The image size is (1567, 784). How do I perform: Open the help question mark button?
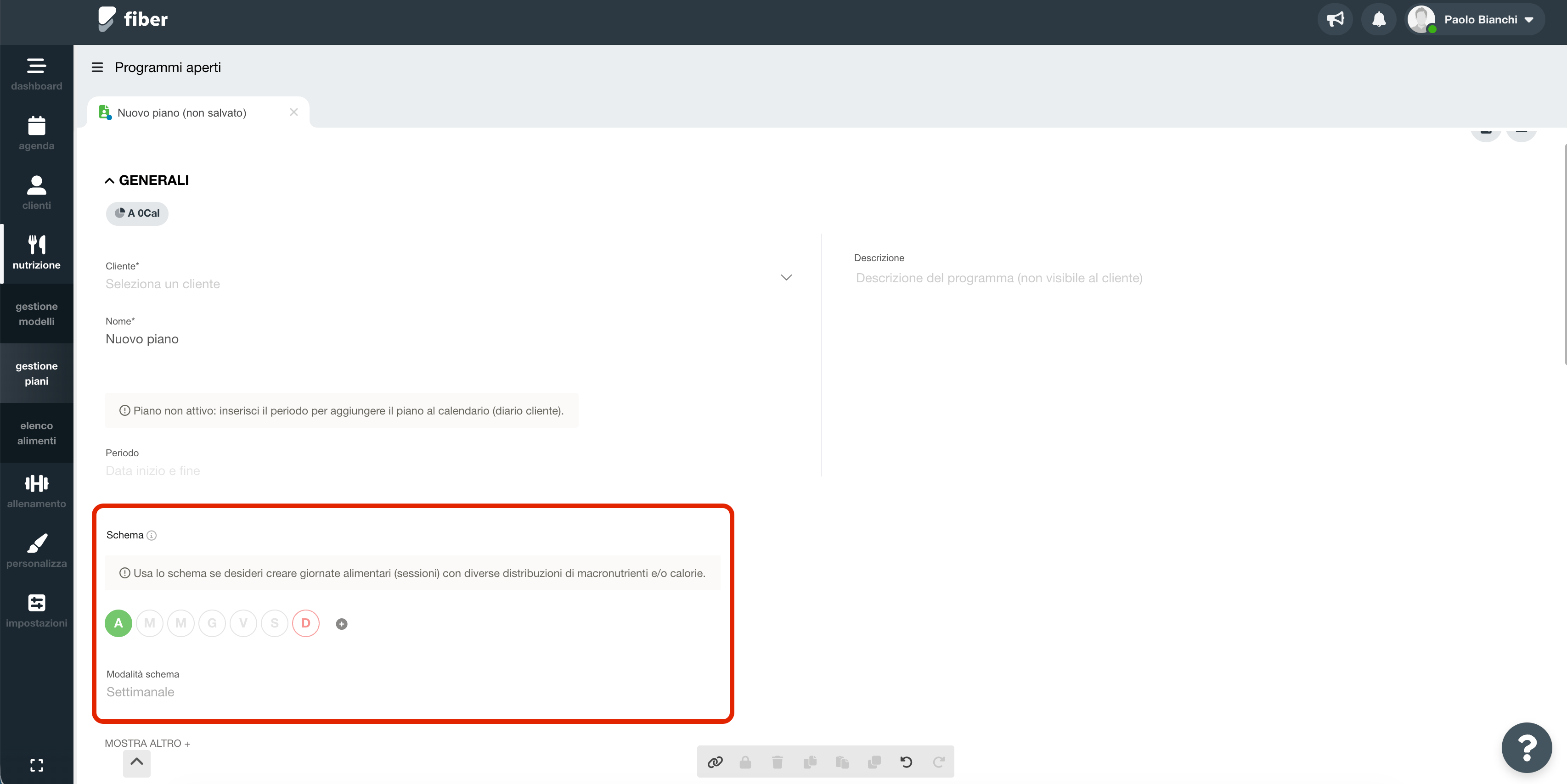coord(1527,748)
